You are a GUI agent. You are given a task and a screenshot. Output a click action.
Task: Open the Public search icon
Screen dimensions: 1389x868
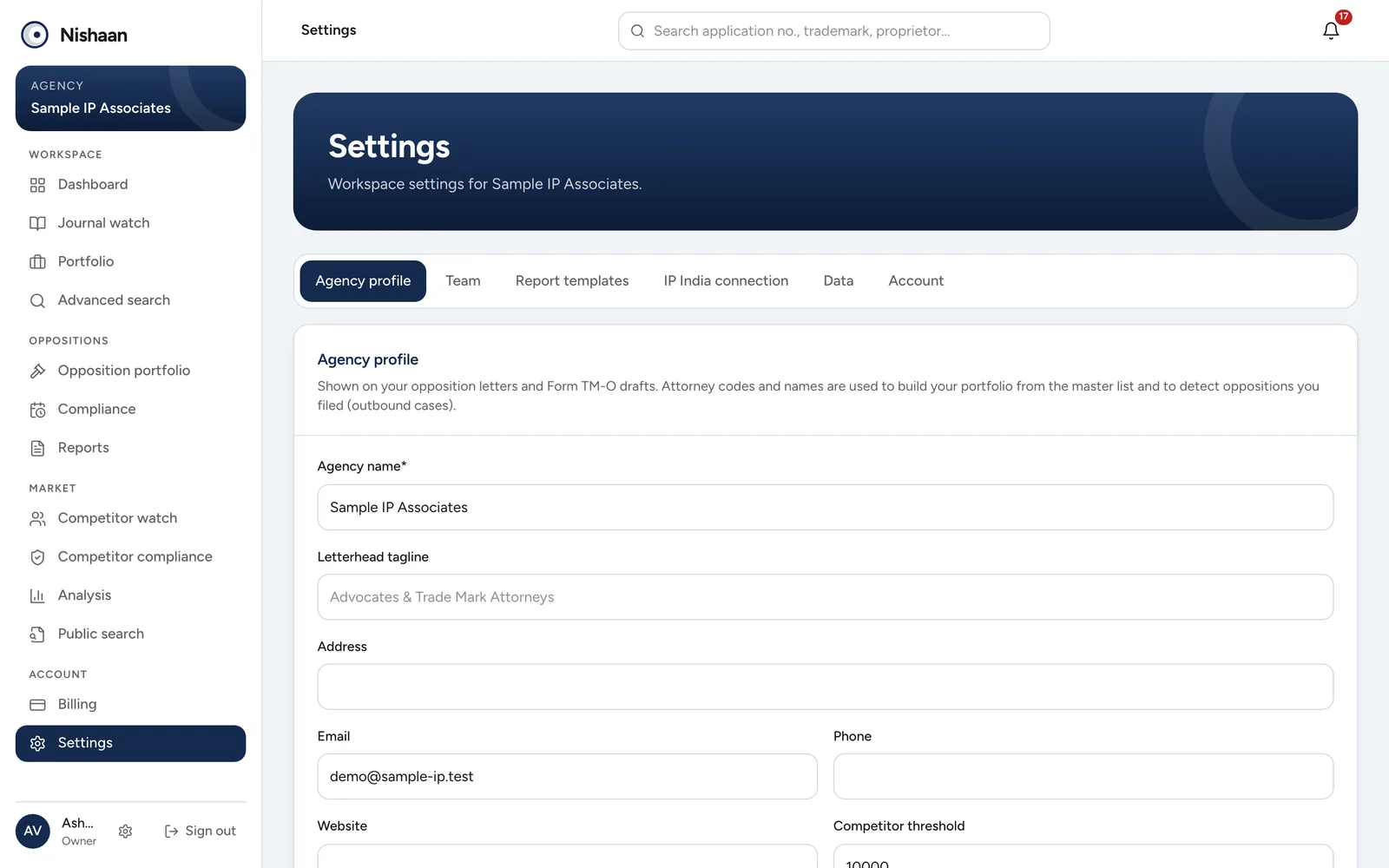coord(37,635)
